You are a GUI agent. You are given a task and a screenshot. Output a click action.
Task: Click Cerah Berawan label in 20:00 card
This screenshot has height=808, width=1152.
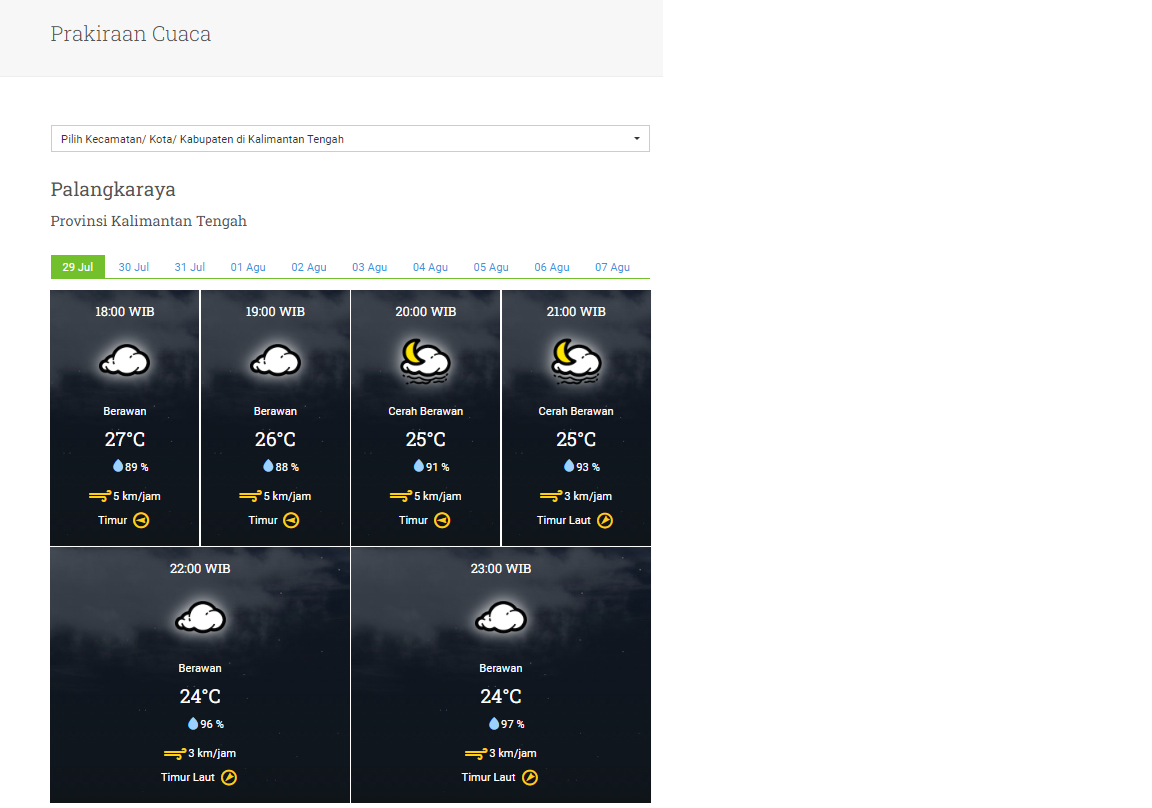426,411
